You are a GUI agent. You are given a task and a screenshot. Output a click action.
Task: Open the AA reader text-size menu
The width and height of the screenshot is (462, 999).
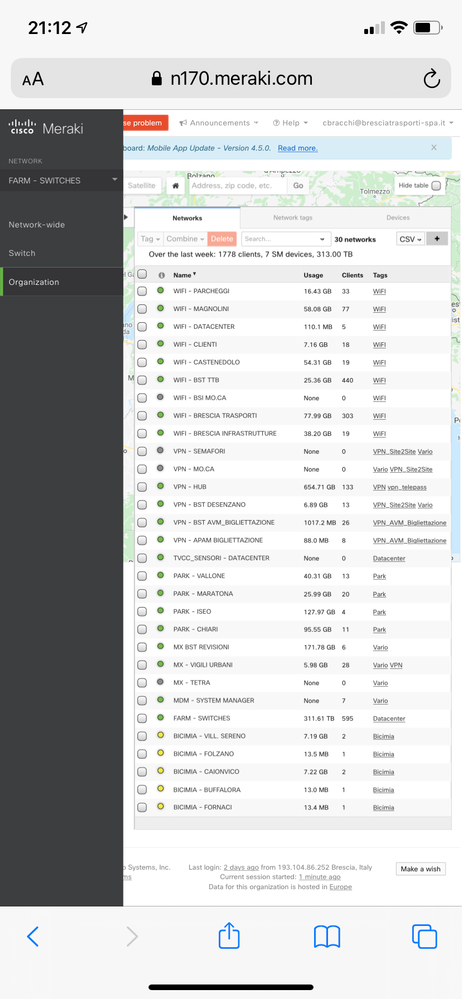click(33, 79)
